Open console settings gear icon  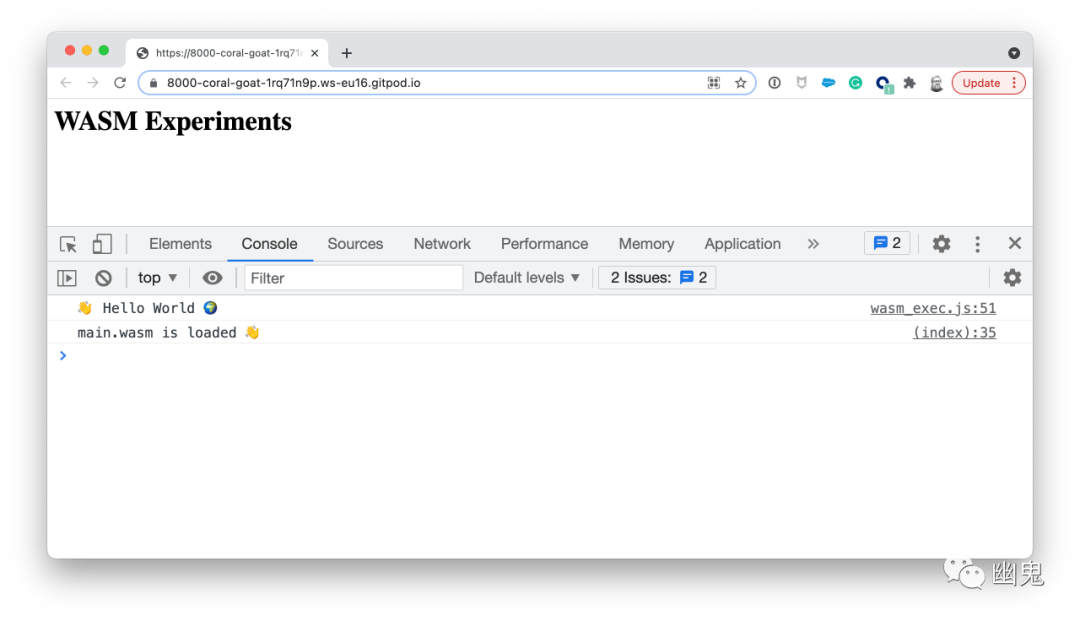(x=1012, y=278)
